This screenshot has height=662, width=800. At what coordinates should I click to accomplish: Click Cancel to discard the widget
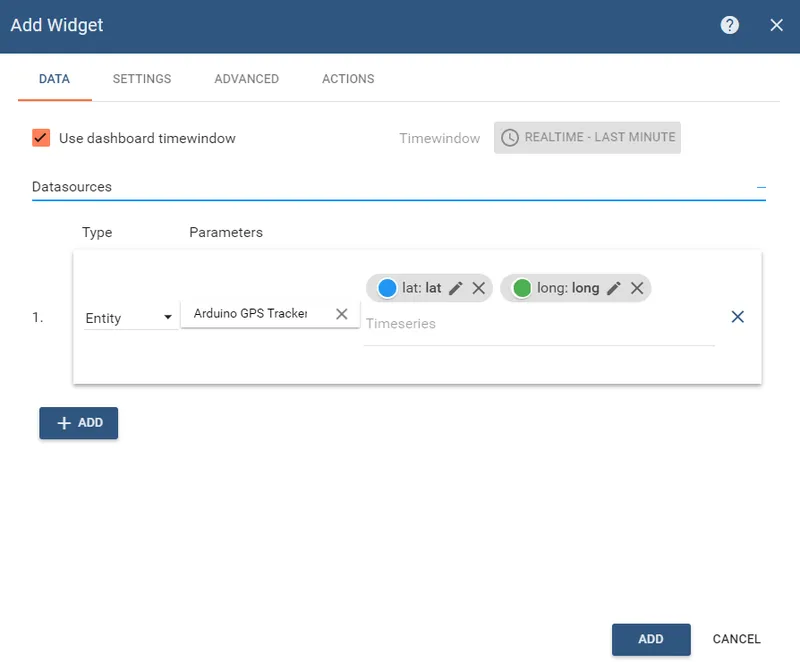(736, 639)
